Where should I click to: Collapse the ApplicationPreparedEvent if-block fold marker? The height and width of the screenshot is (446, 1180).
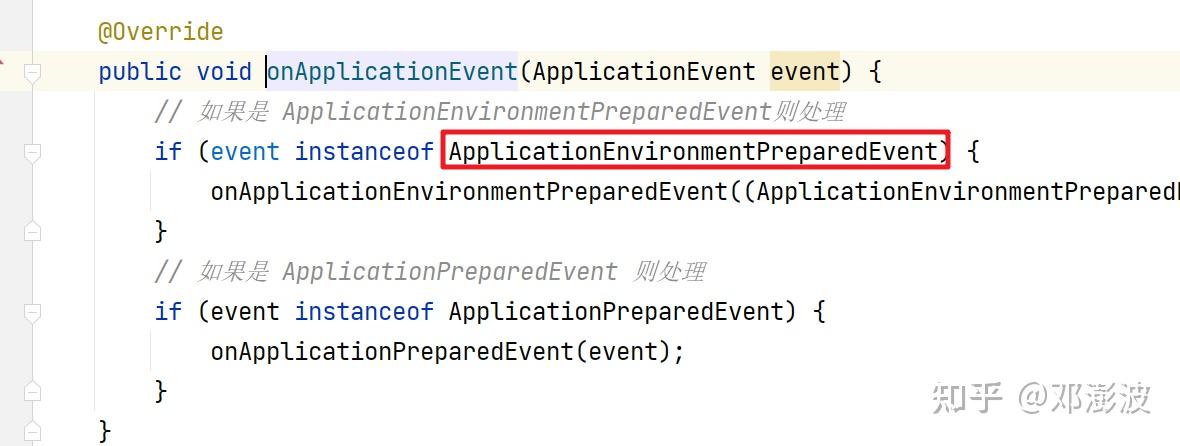point(32,312)
